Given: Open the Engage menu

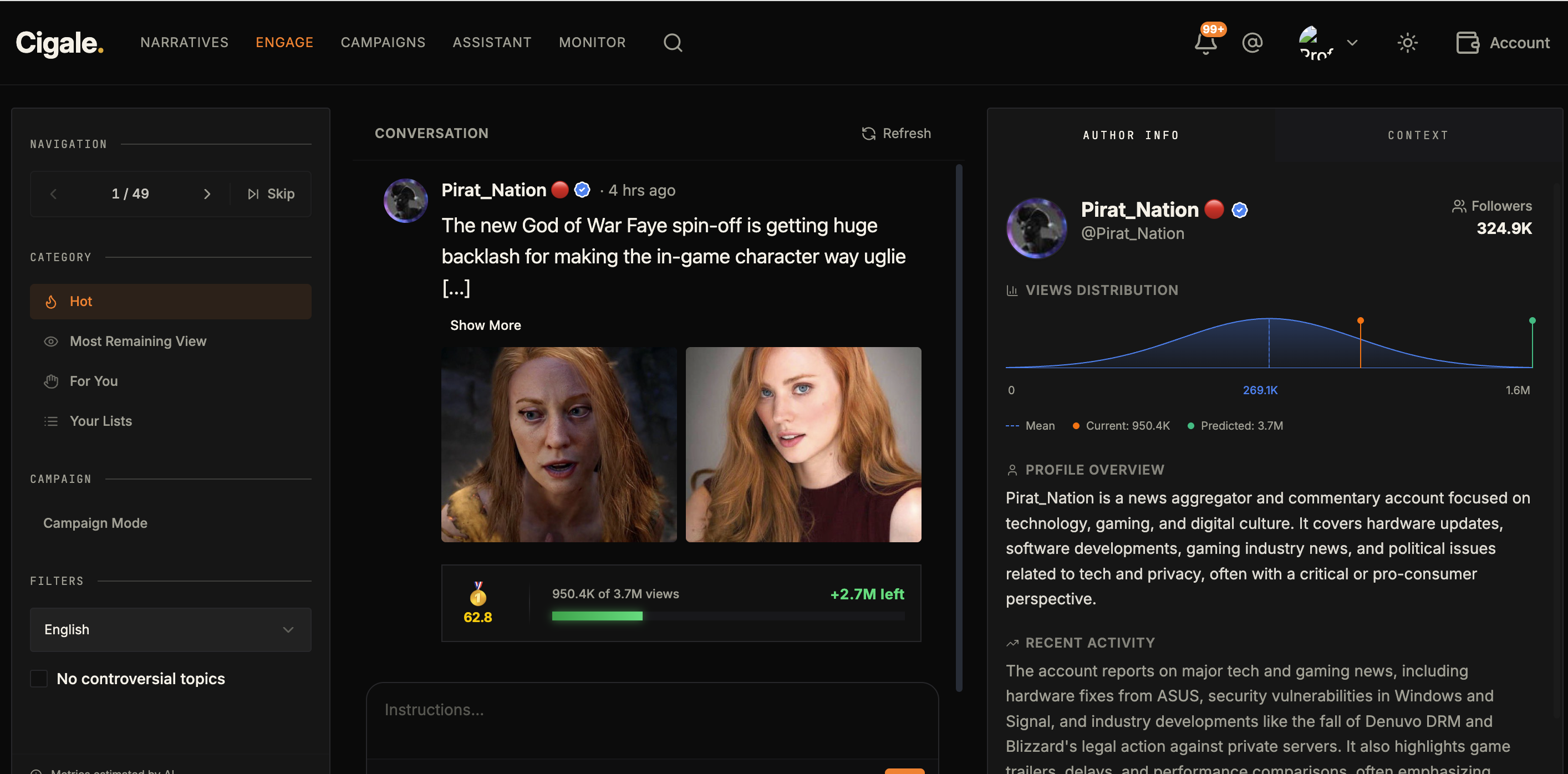Looking at the screenshot, I should [284, 43].
